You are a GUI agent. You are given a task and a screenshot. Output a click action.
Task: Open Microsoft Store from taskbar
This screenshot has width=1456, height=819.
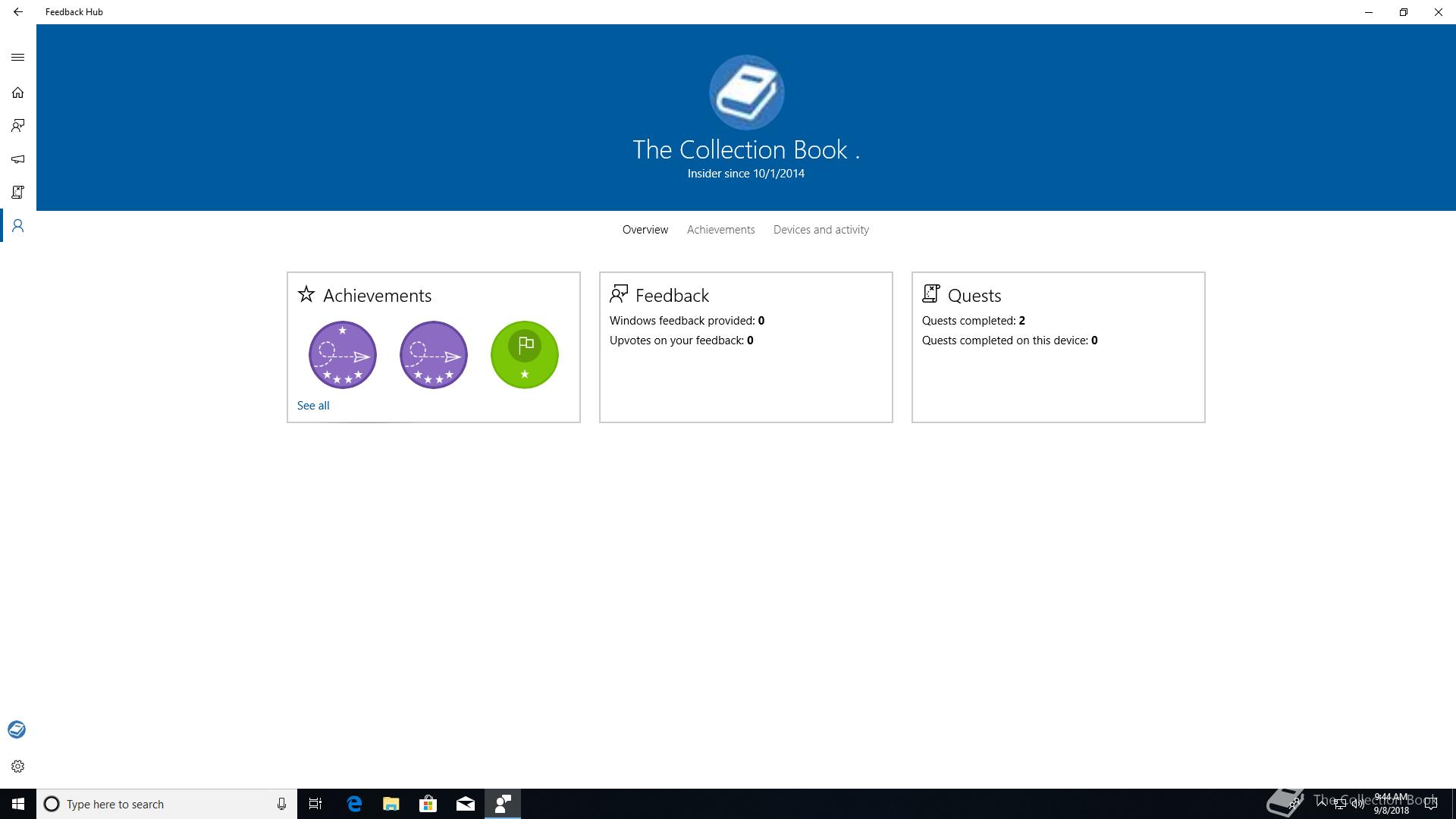coord(428,804)
